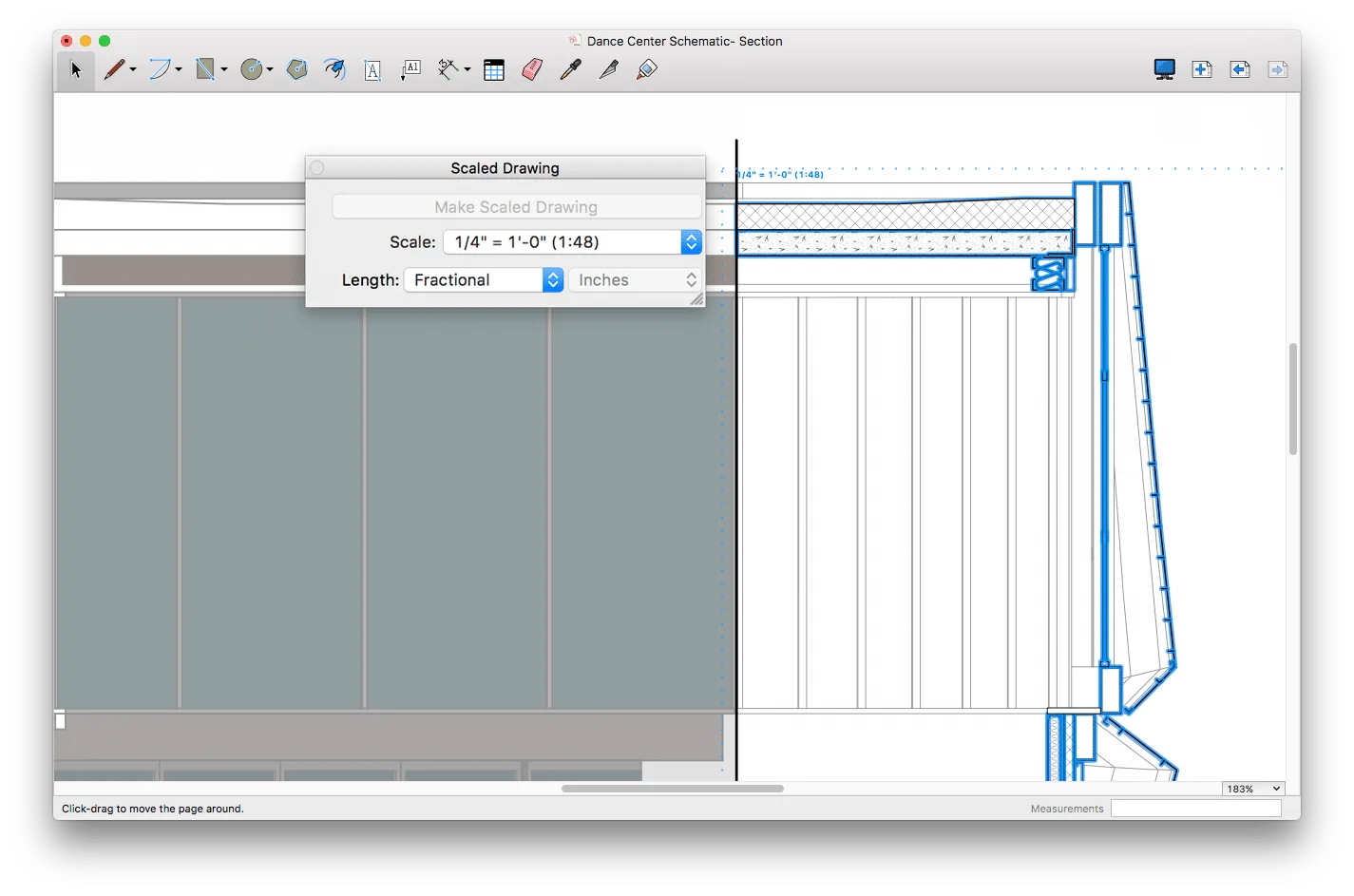
Task: Choose the Label tool
Action: coord(410,69)
